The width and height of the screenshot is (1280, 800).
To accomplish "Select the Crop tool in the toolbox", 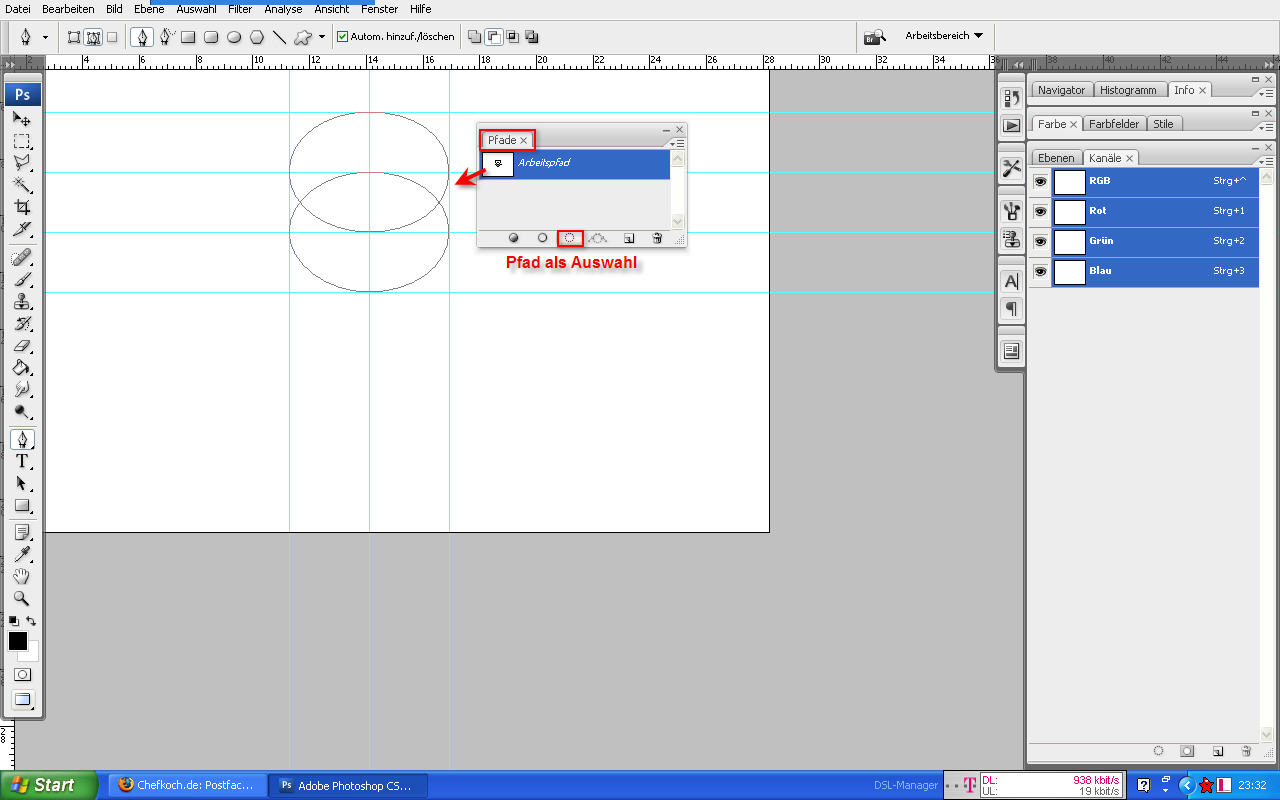I will 22,207.
